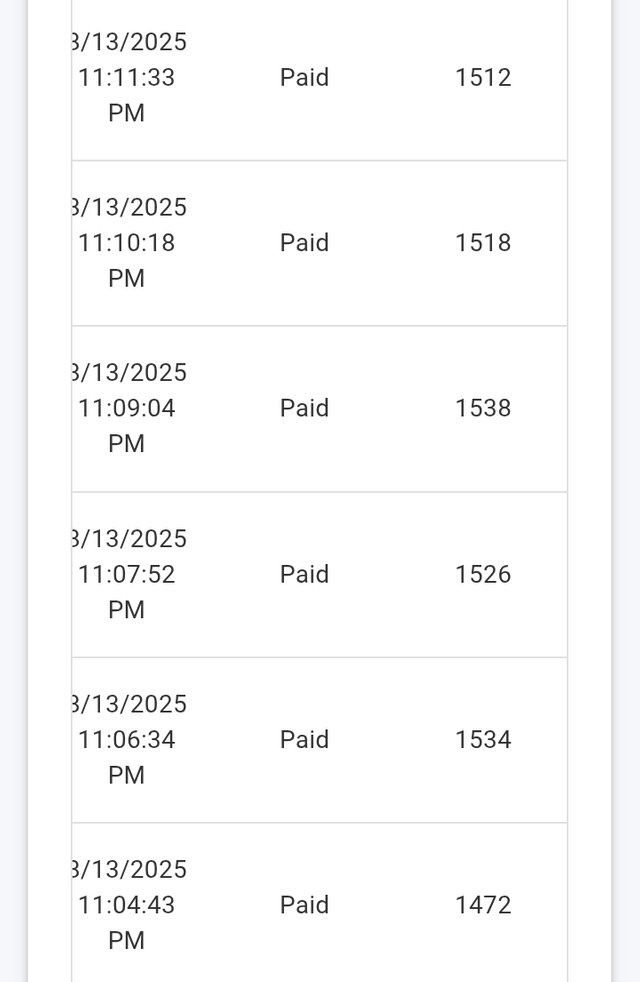This screenshot has height=982, width=640.
Task: Select the value 1526
Action: coord(483,574)
